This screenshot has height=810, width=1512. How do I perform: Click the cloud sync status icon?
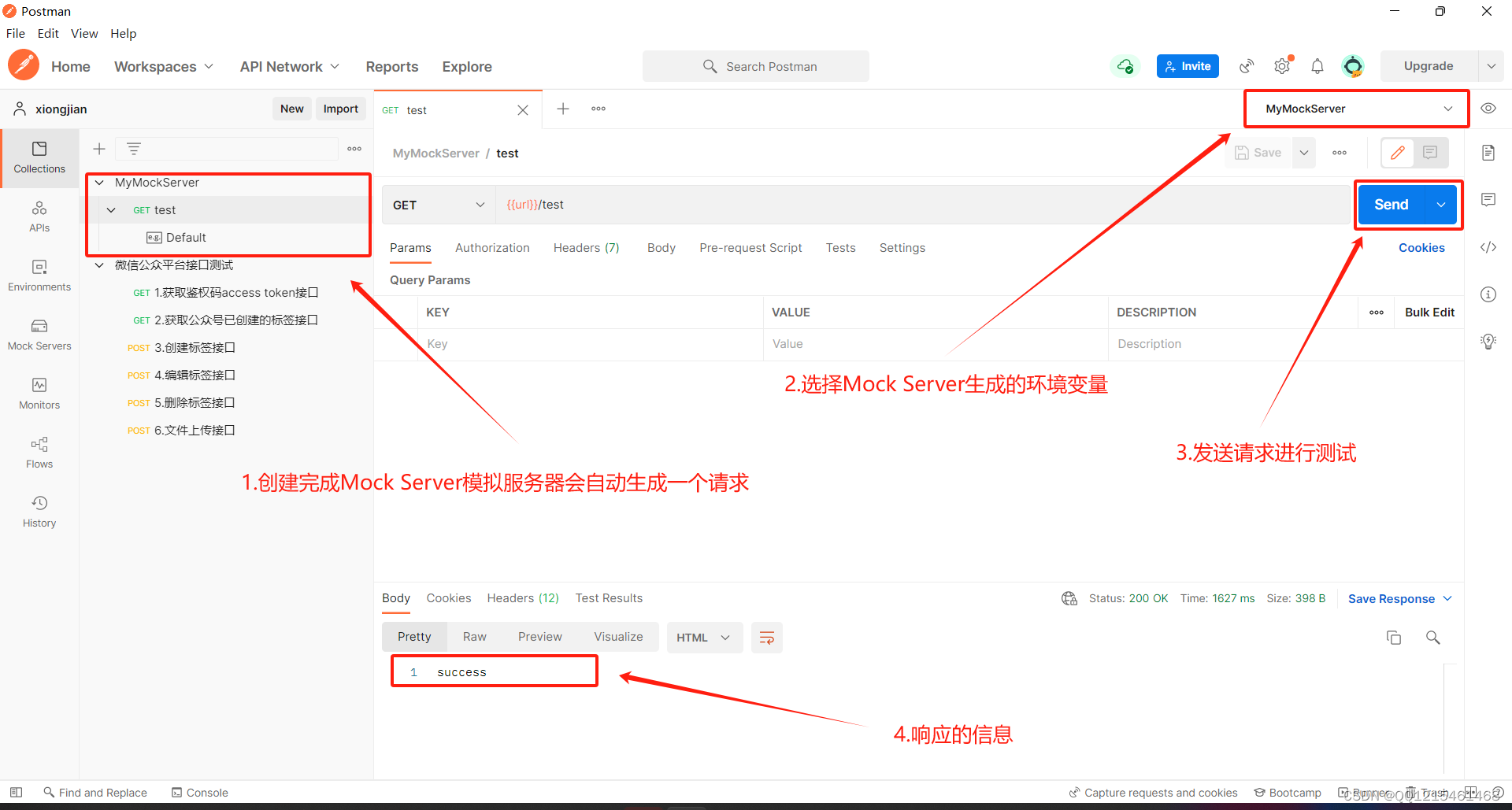(x=1125, y=66)
